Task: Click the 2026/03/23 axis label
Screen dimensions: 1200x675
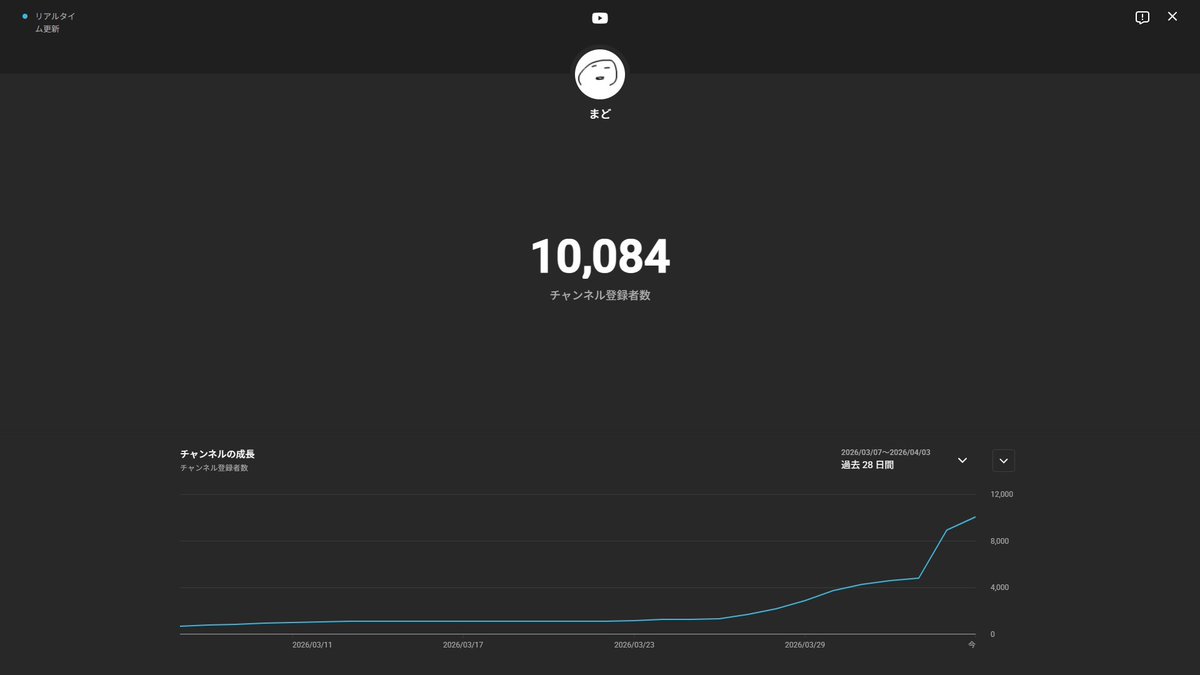Action: 634,645
